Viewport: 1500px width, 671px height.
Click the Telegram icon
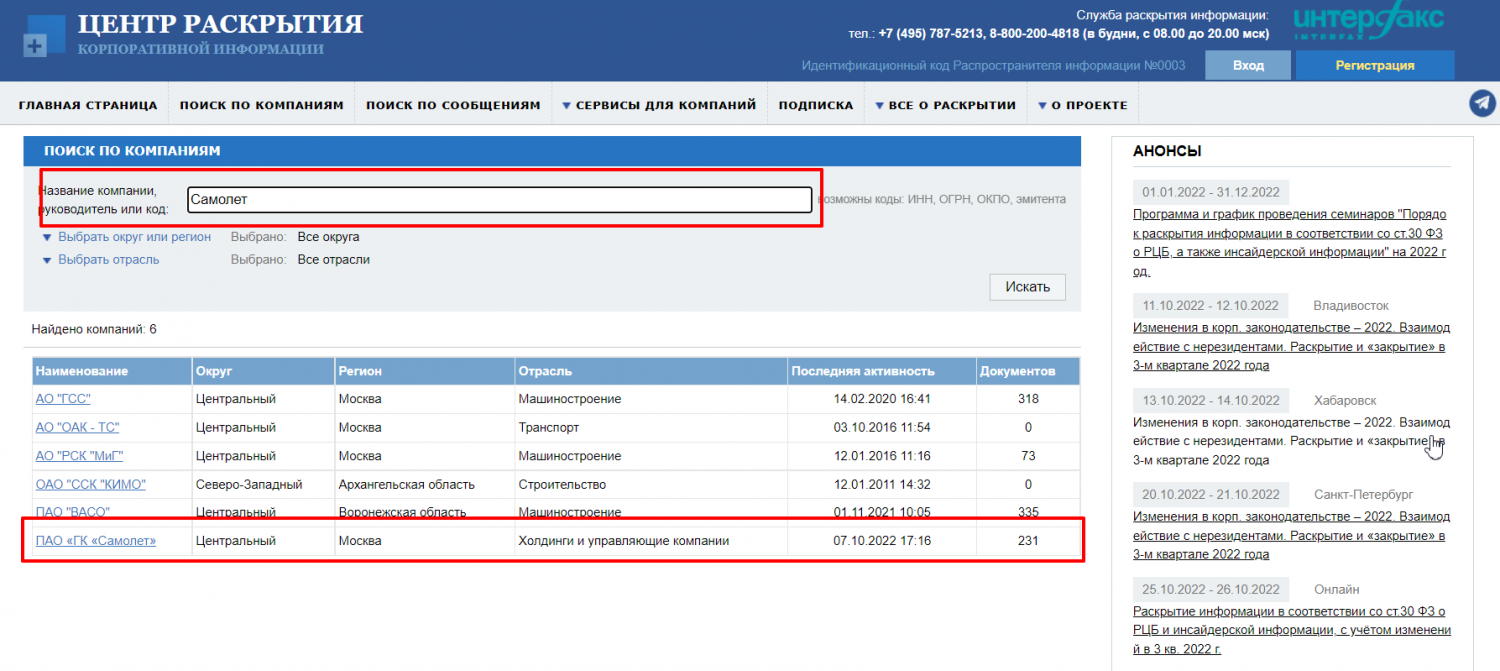1482,104
